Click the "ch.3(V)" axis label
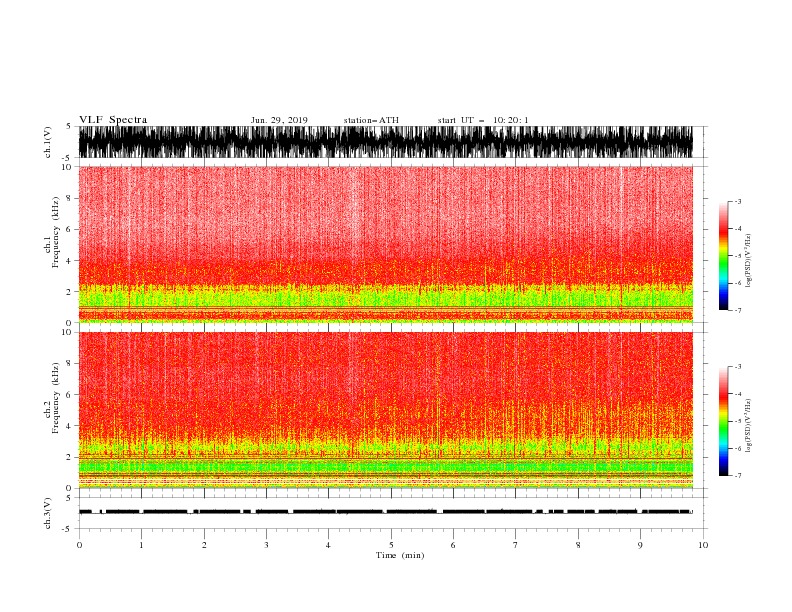This screenshot has height=612, width=792. tap(48, 513)
